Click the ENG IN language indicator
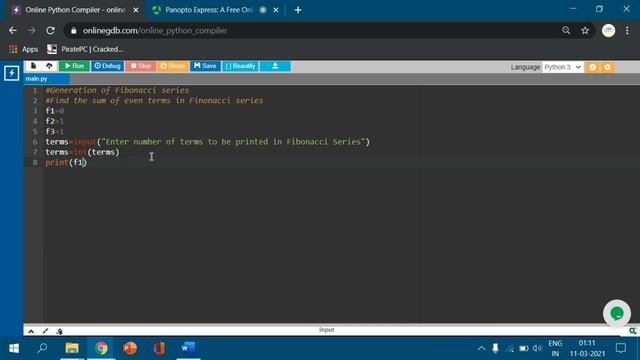This screenshot has width=640, height=360. tap(555, 348)
